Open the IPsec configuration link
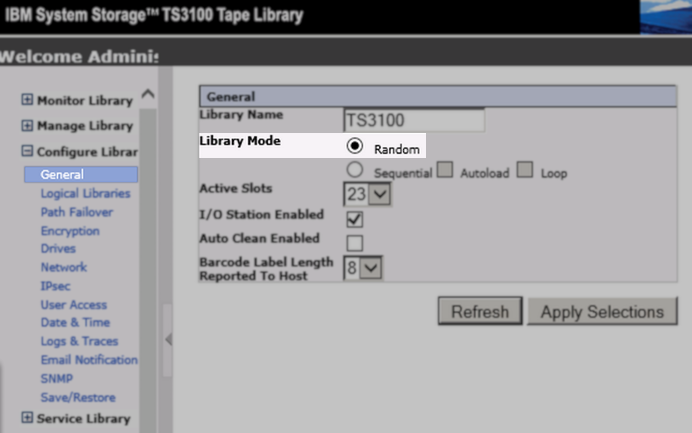Screen dimensions: 692x433 [x=55, y=286]
